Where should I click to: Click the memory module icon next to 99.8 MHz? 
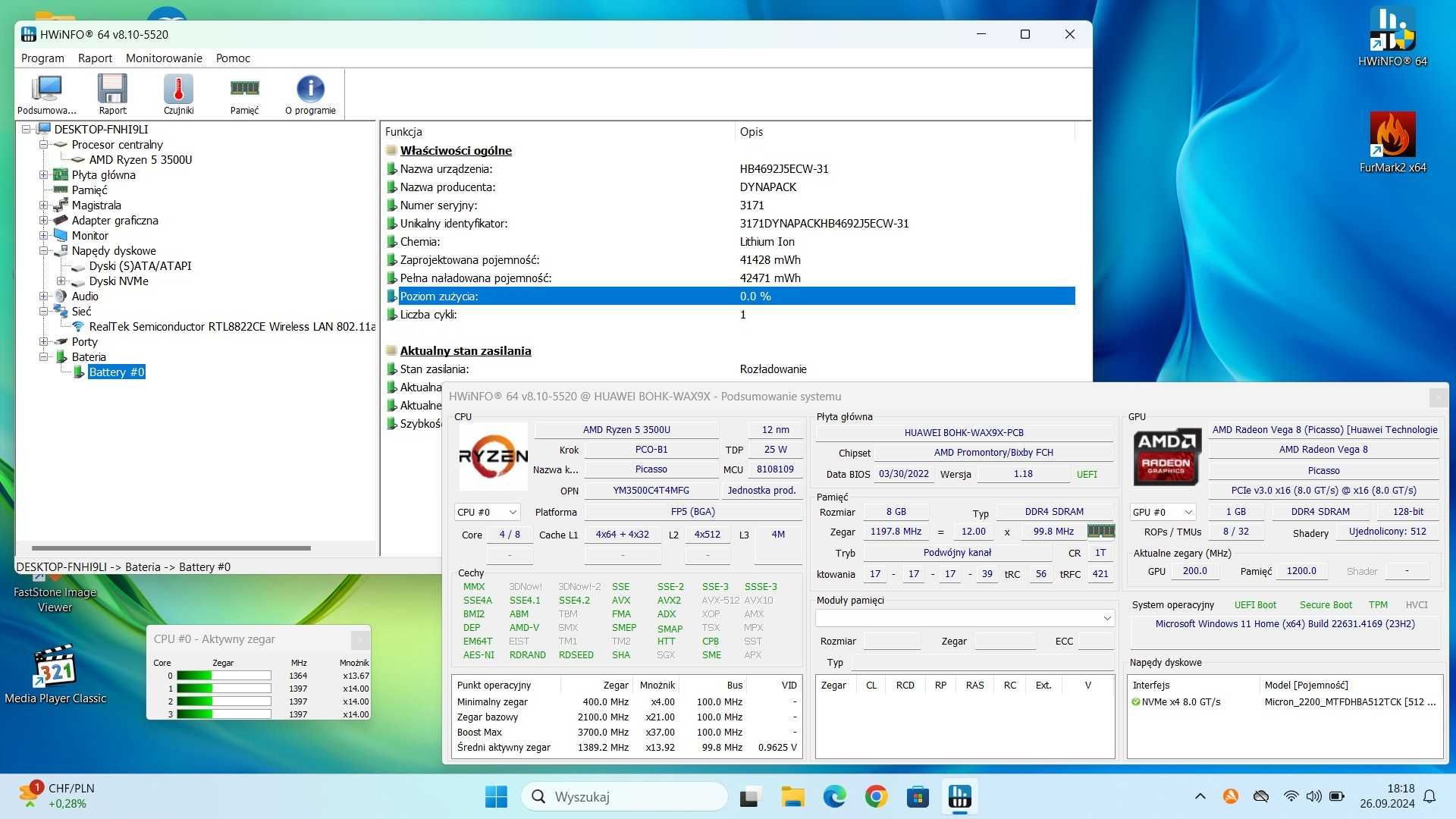1101,531
